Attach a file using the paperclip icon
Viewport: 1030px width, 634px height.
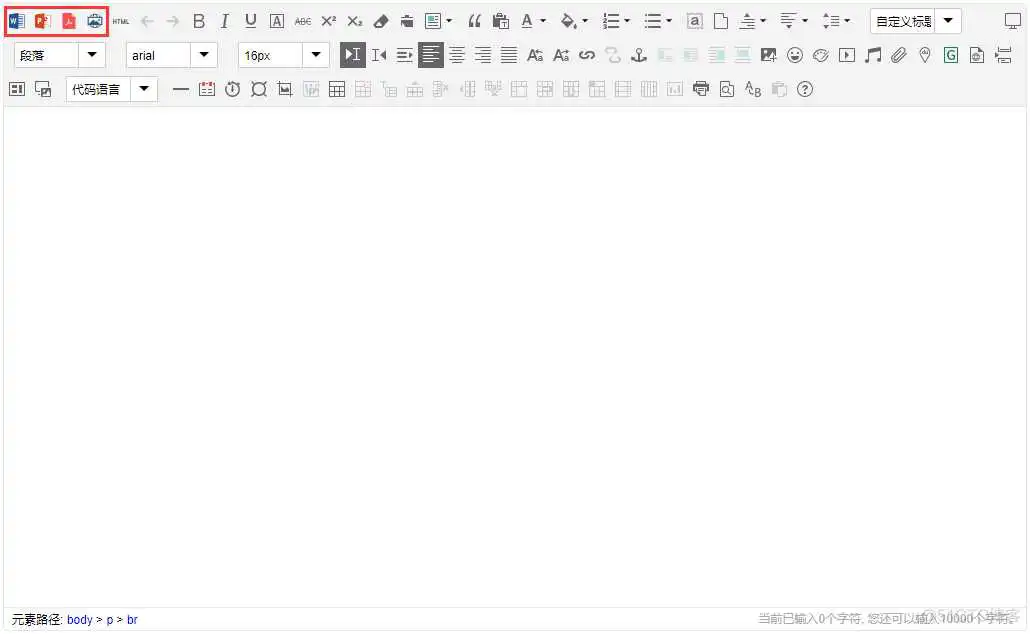pyautogui.click(x=899, y=56)
